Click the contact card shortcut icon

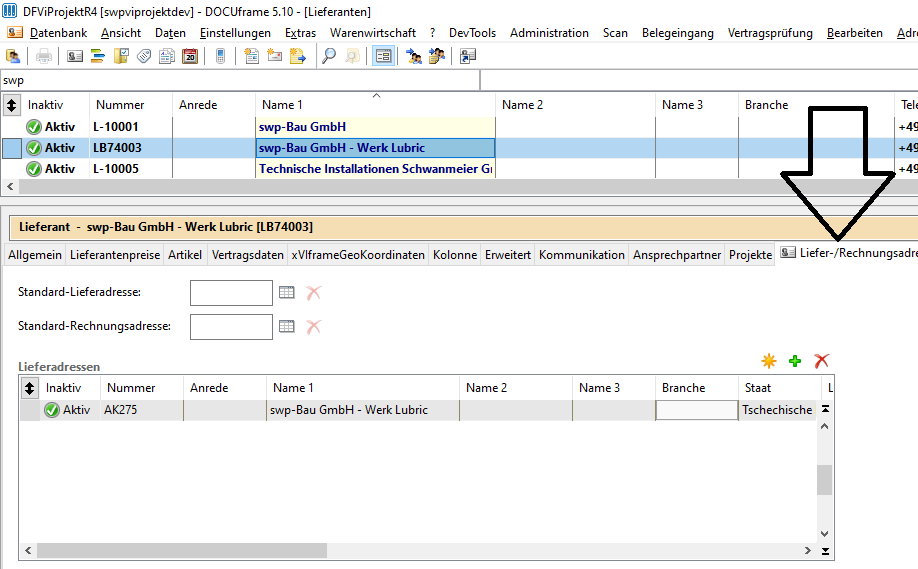pyautogui.click(x=468, y=56)
